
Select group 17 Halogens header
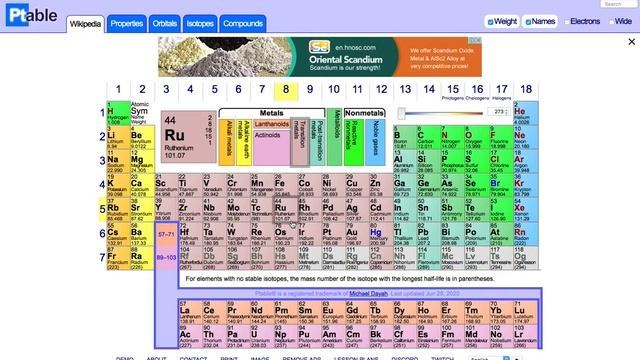(502, 91)
